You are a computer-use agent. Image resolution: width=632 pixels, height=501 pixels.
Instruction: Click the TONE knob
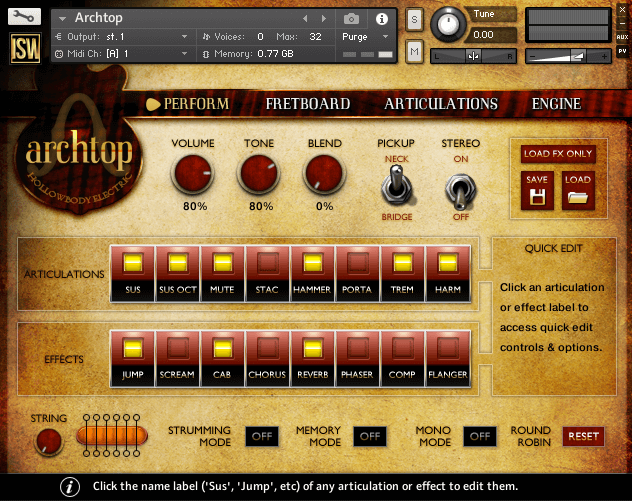point(259,173)
